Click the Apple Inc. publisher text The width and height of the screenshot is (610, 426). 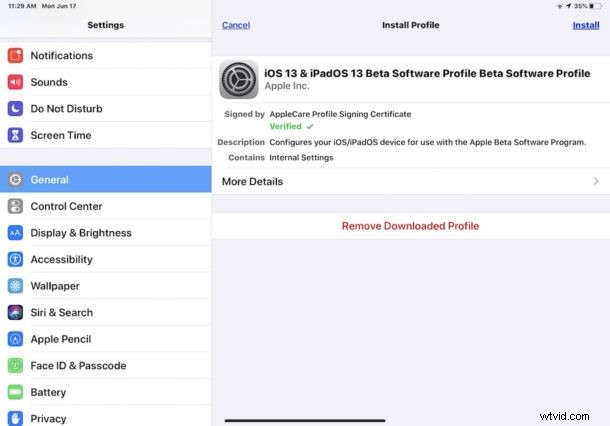(287, 86)
